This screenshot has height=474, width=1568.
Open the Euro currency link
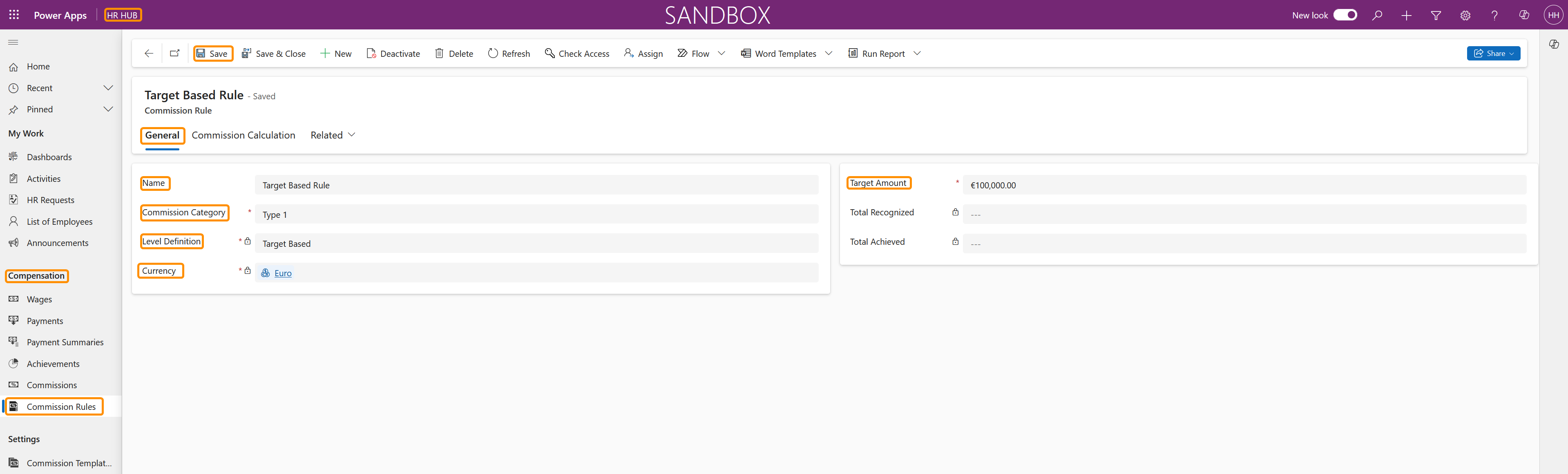(x=283, y=273)
